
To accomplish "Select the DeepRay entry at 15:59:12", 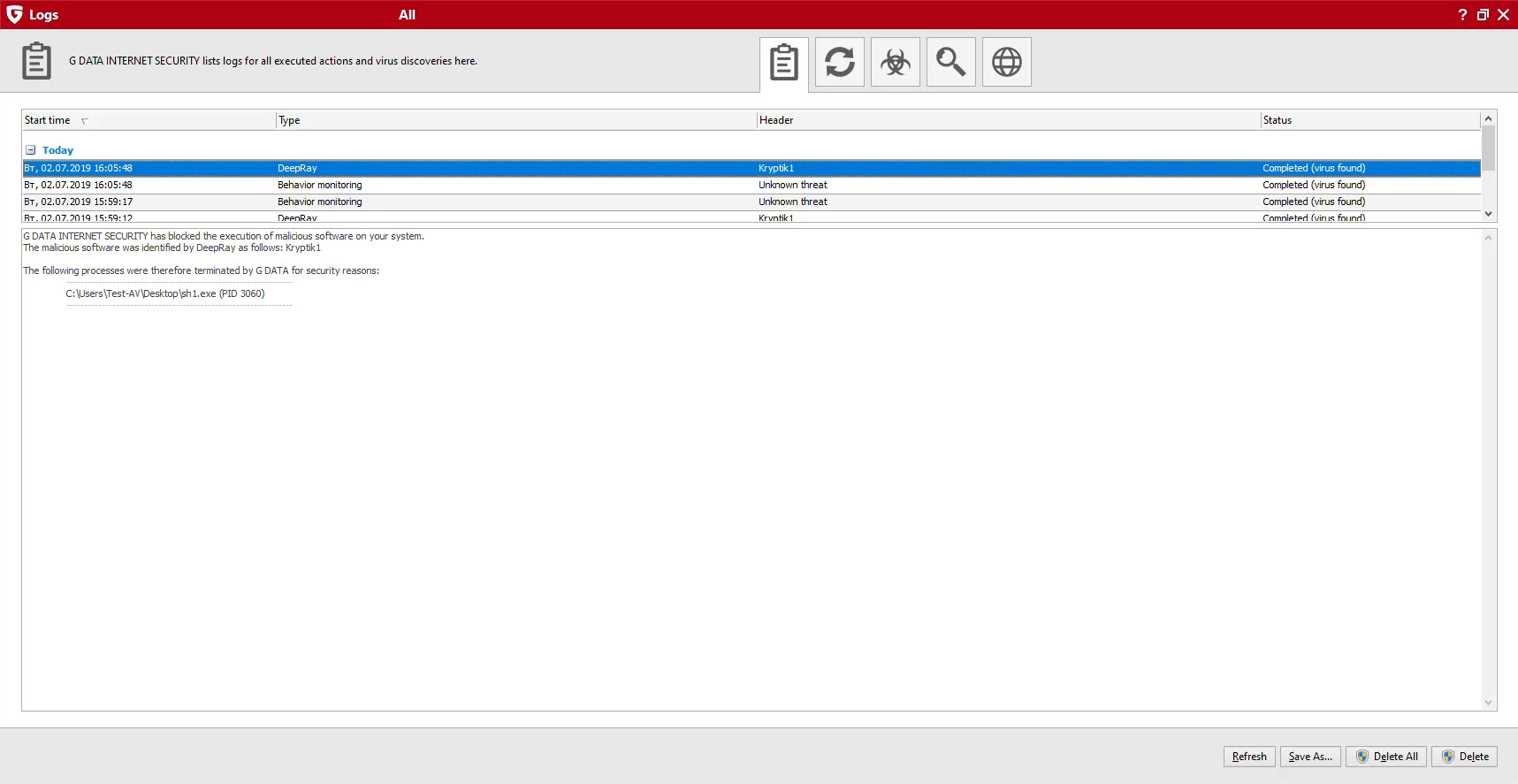I will [x=751, y=217].
